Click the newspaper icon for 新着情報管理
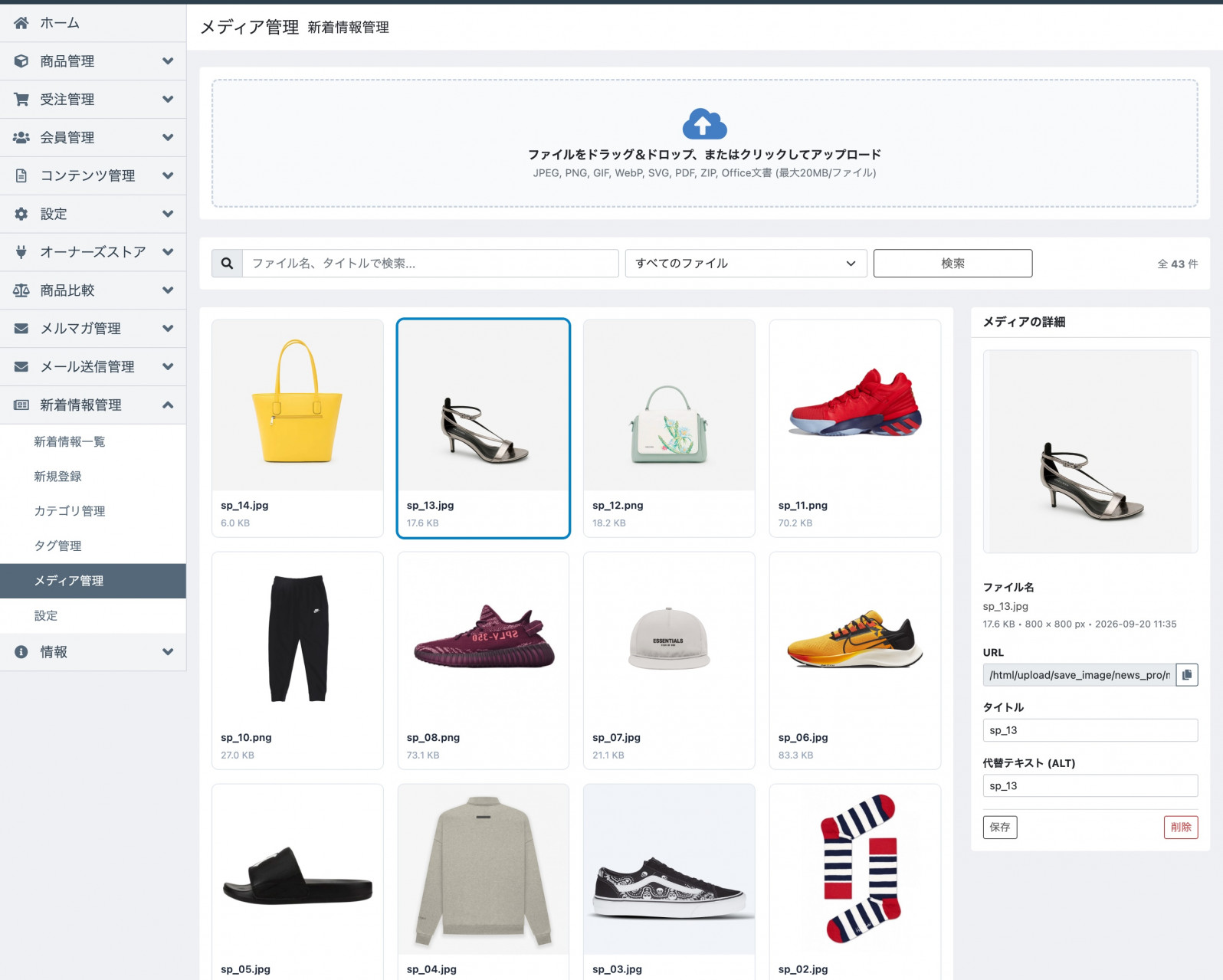The height and width of the screenshot is (980, 1223). pos(21,405)
